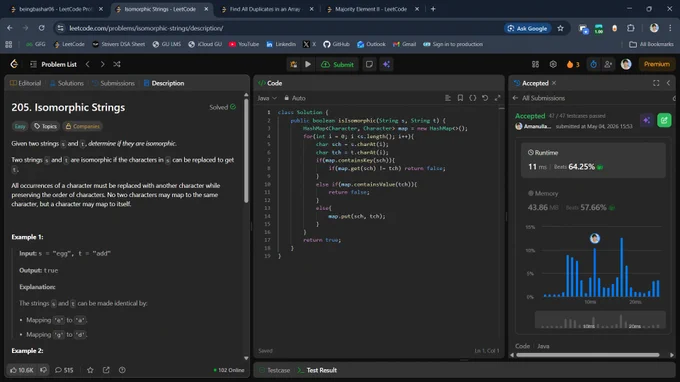The image size is (680, 382).
Task: Bookmark the code with the bookmark icon
Action: pos(460,98)
